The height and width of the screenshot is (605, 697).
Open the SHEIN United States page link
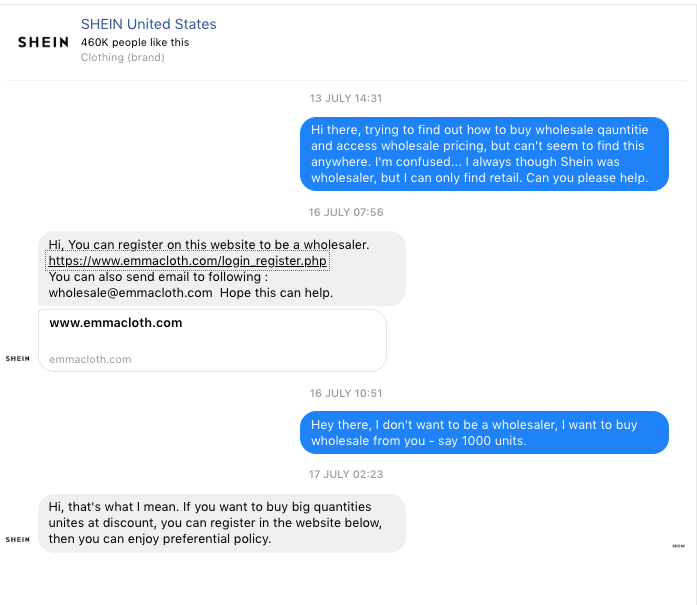point(148,24)
